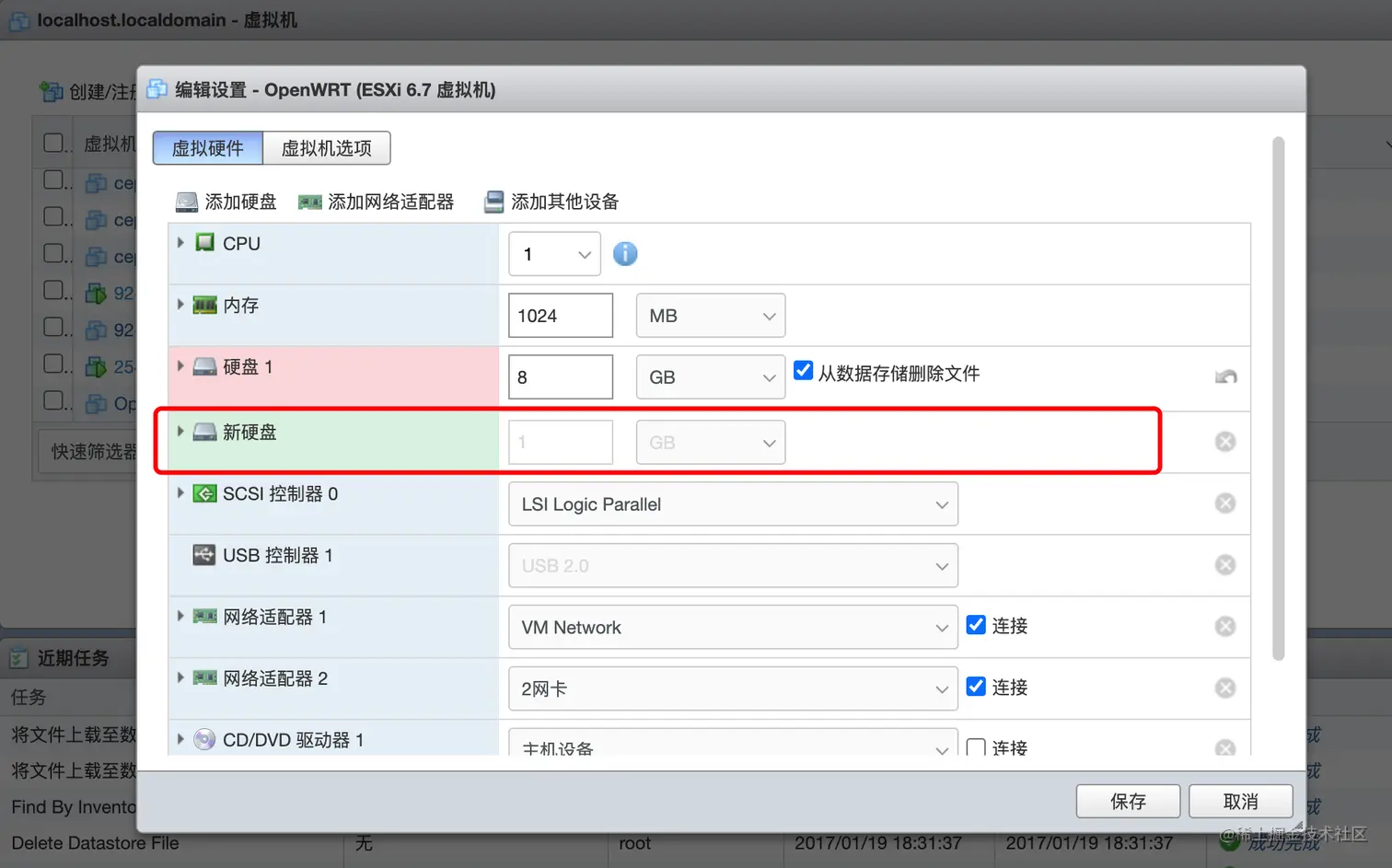
Task: Remove 网络适配器 2 with X icon
Action: (1225, 689)
